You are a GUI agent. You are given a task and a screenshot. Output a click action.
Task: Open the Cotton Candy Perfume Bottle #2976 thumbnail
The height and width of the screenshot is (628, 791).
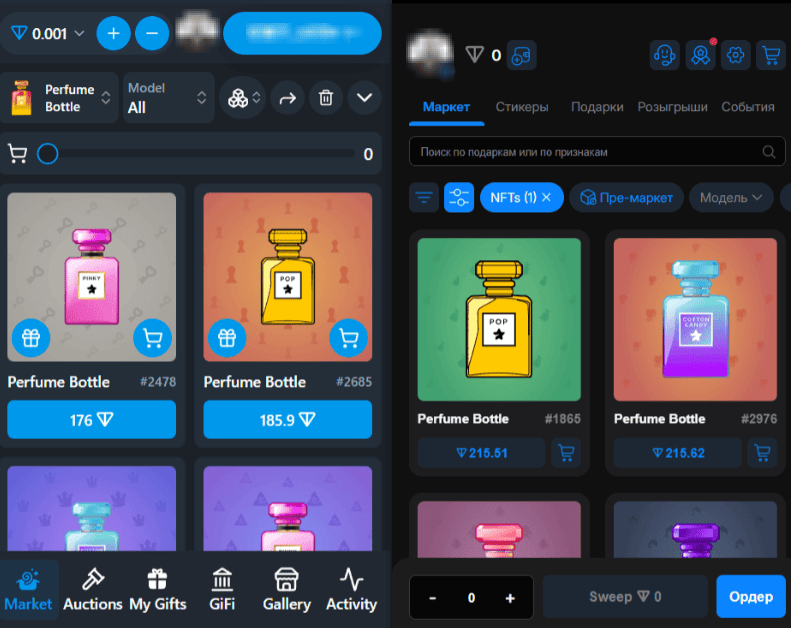click(695, 320)
